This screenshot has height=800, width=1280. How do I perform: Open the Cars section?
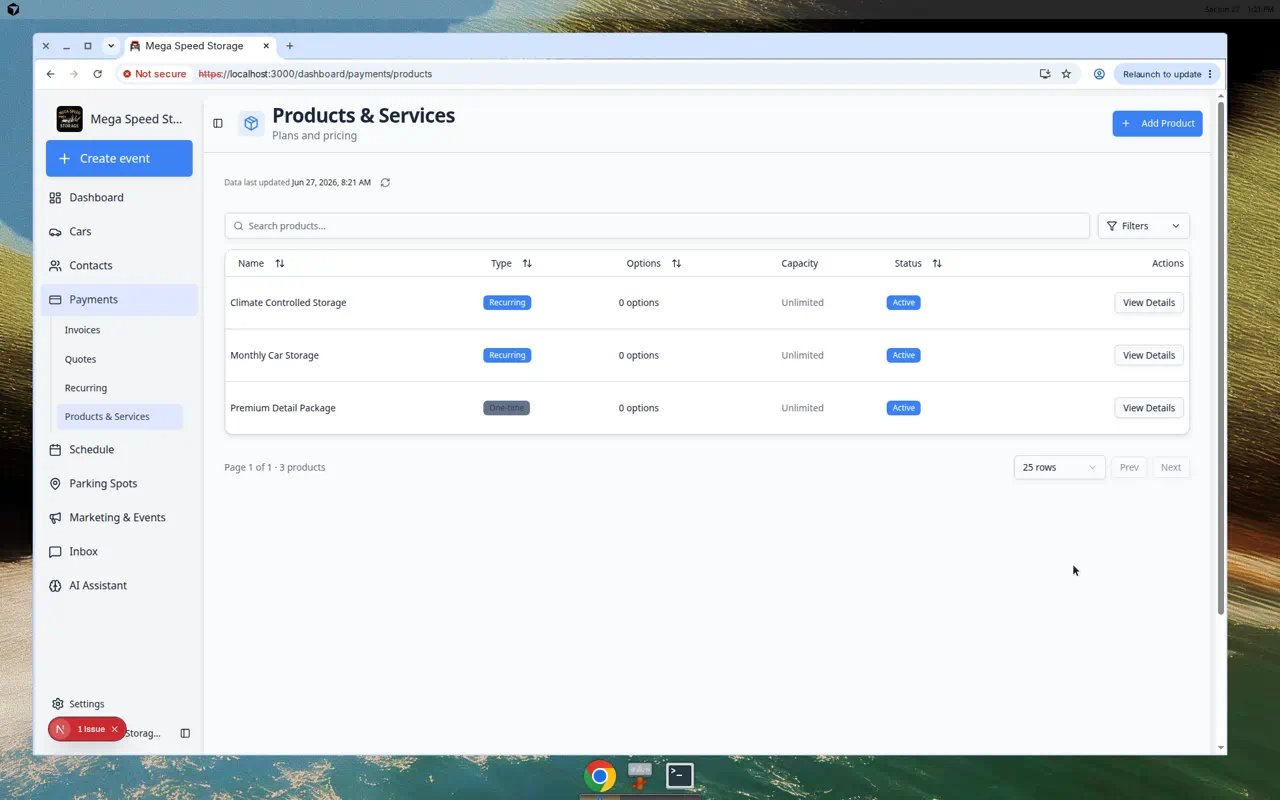click(119, 231)
